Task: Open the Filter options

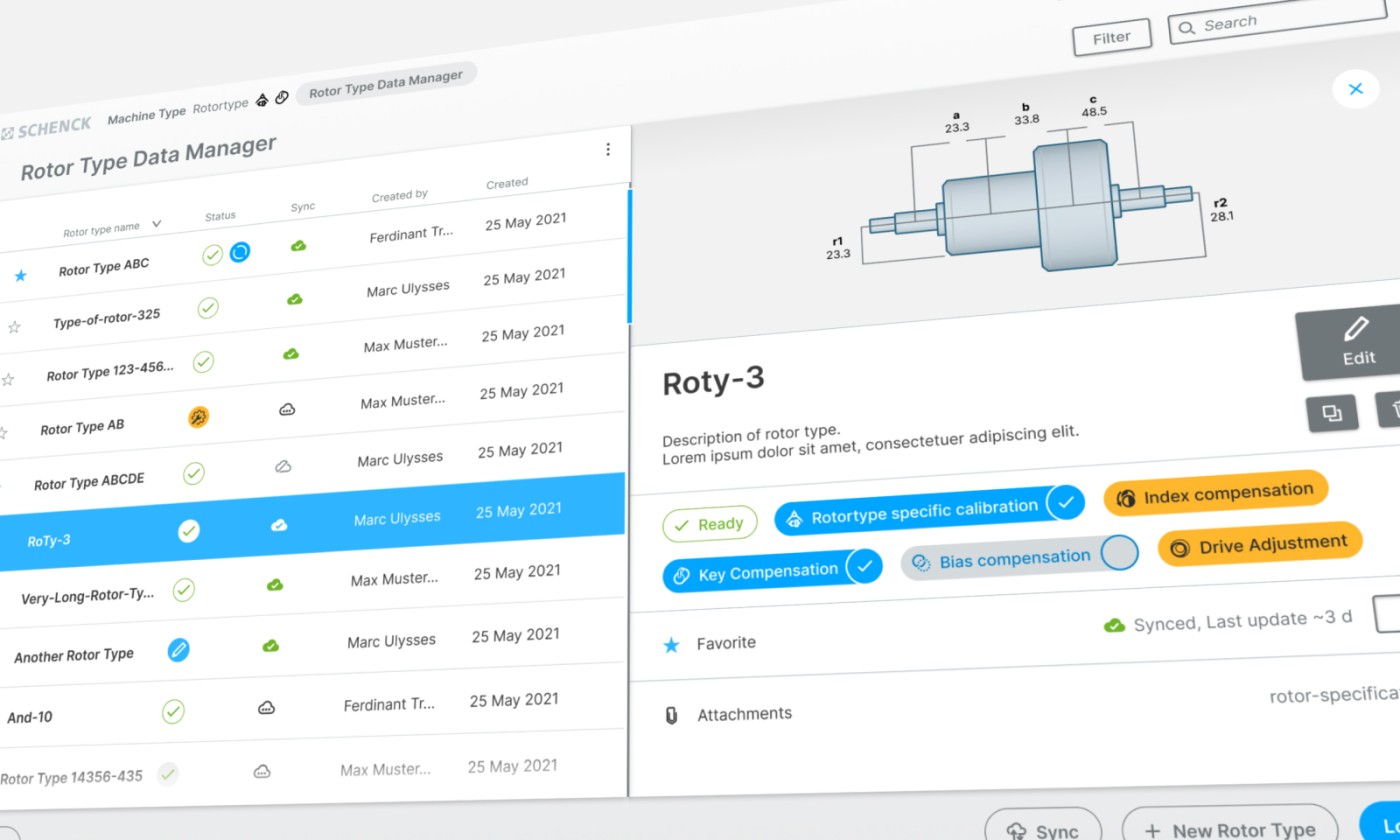Action: pyautogui.click(x=1111, y=39)
